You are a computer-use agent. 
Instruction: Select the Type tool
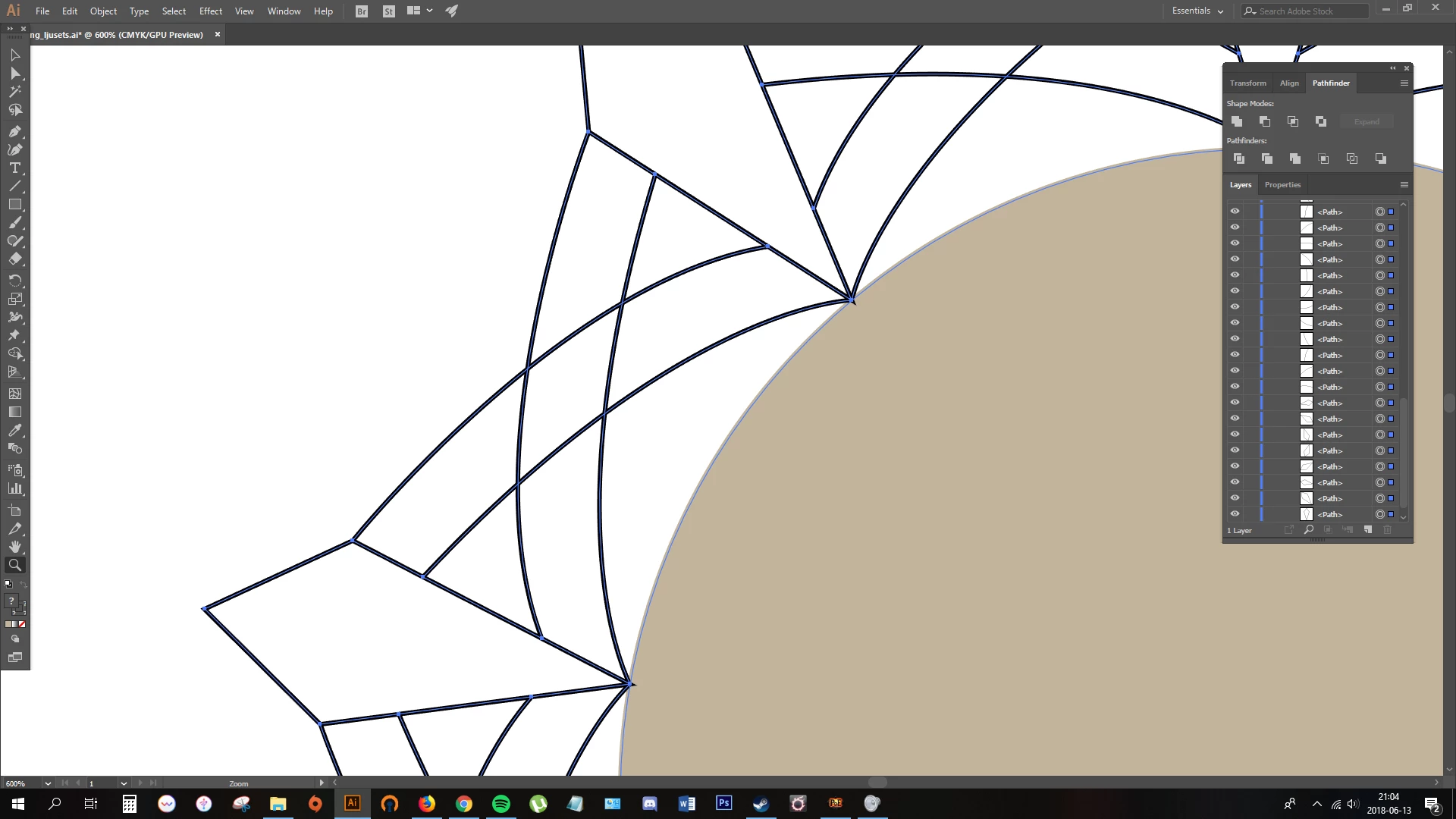14,168
